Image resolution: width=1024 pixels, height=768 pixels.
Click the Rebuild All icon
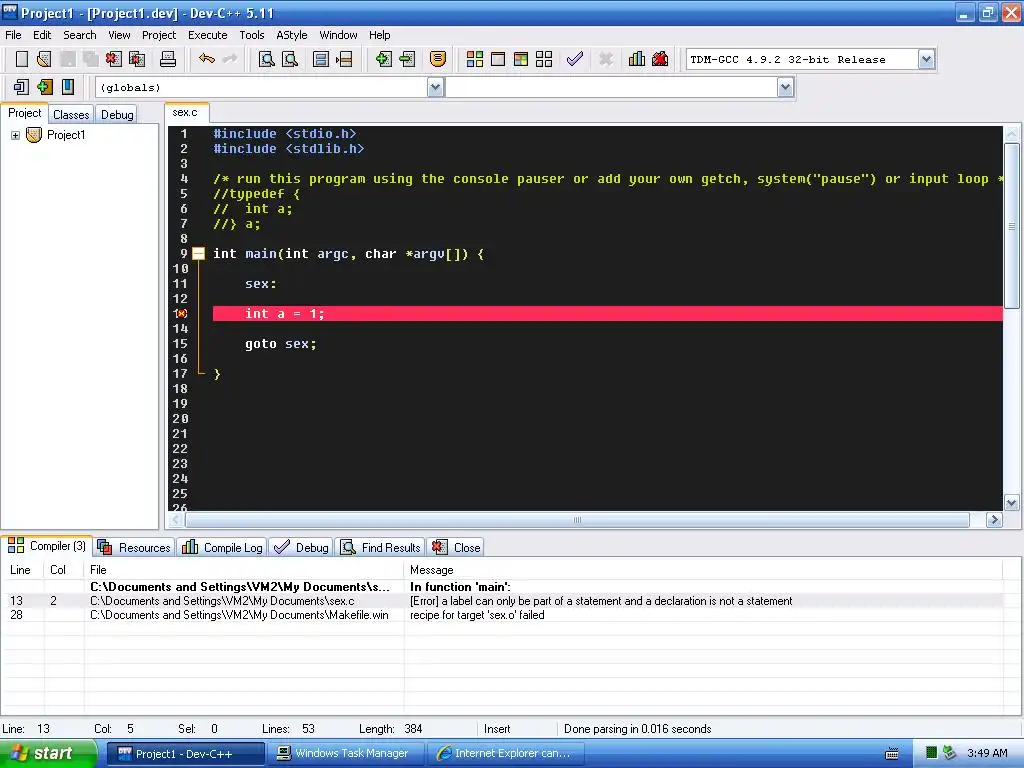(544, 59)
